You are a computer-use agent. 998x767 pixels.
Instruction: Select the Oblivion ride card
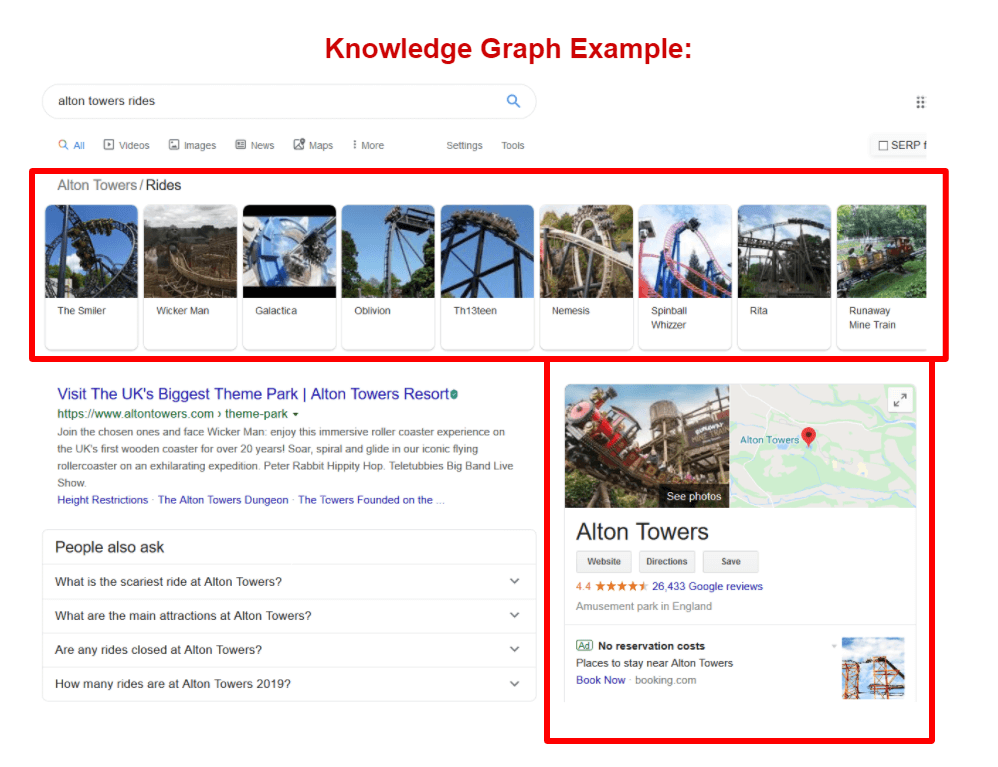pos(388,276)
